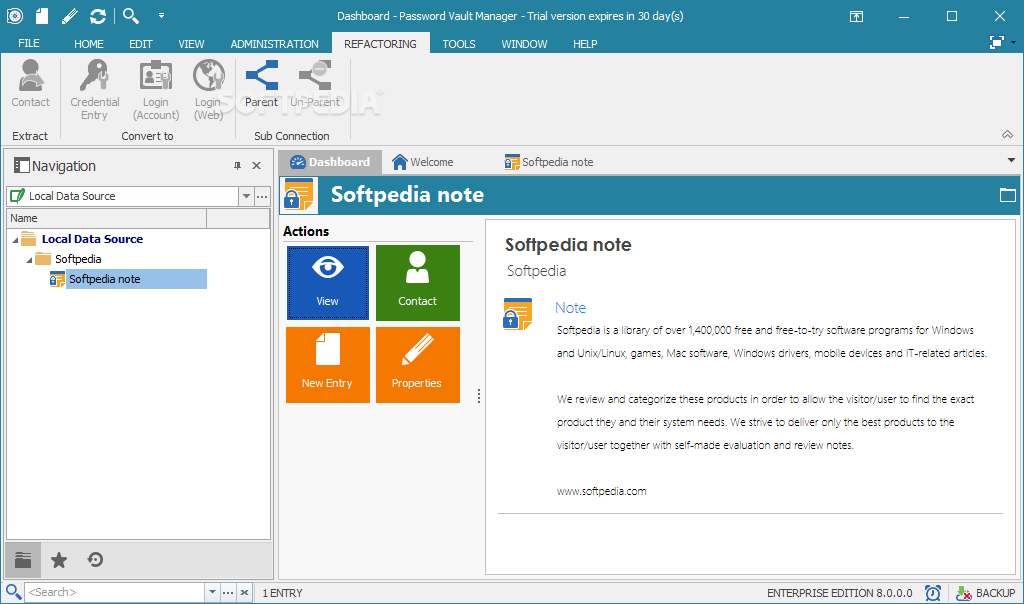Screen dimensions: 1024x604
Task: Switch to the EDIT ribbon tab
Action: pyautogui.click(x=140, y=44)
